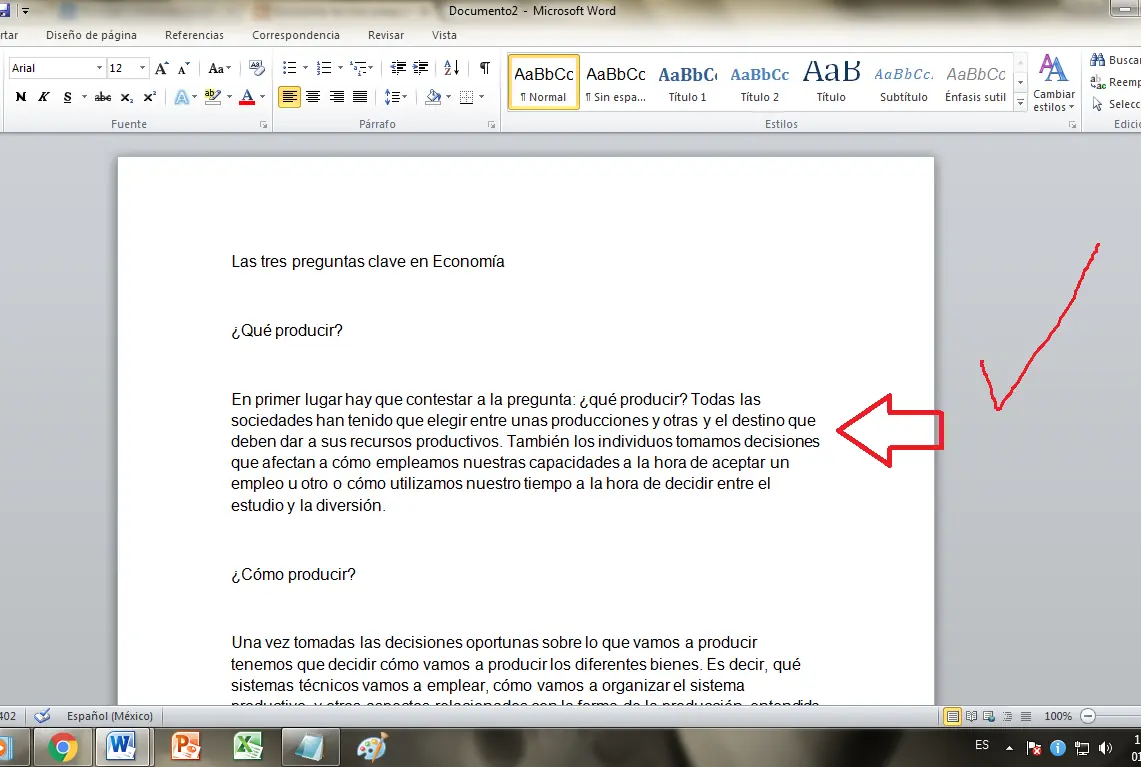Apply borders to paragraph
Viewport: 1141px width, 767px height.
pyautogui.click(x=467, y=97)
